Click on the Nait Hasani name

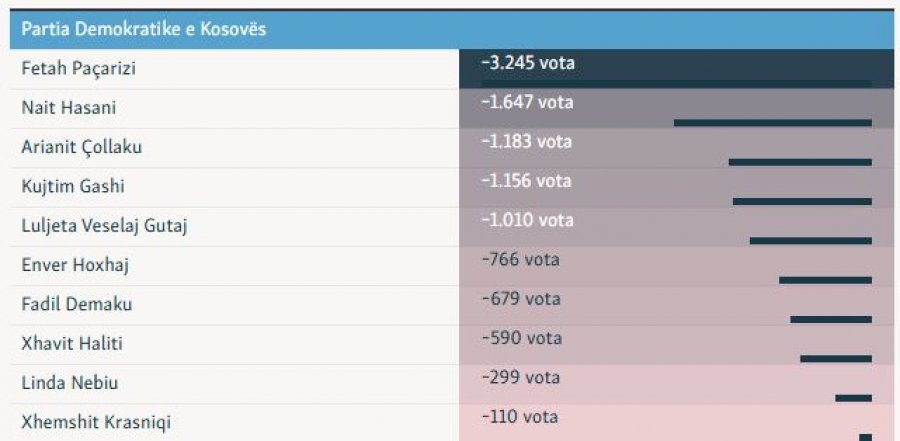(x=68, y=108)
